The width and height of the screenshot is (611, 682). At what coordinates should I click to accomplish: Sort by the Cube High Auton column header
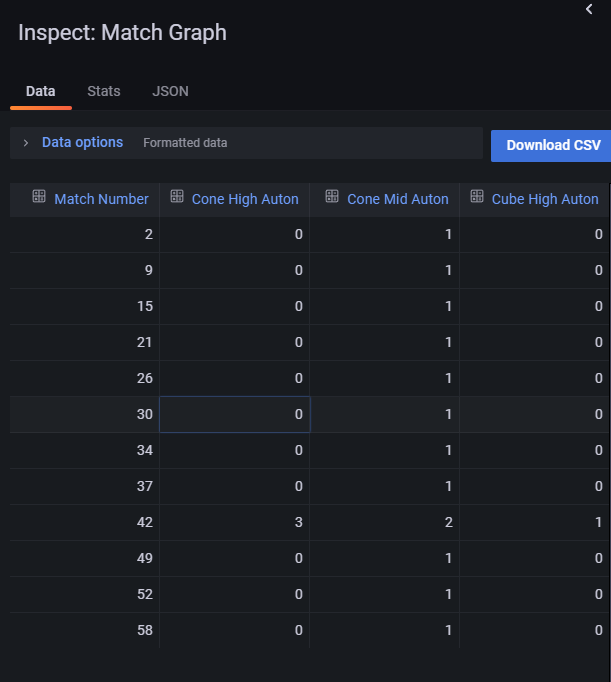(545, 199)
